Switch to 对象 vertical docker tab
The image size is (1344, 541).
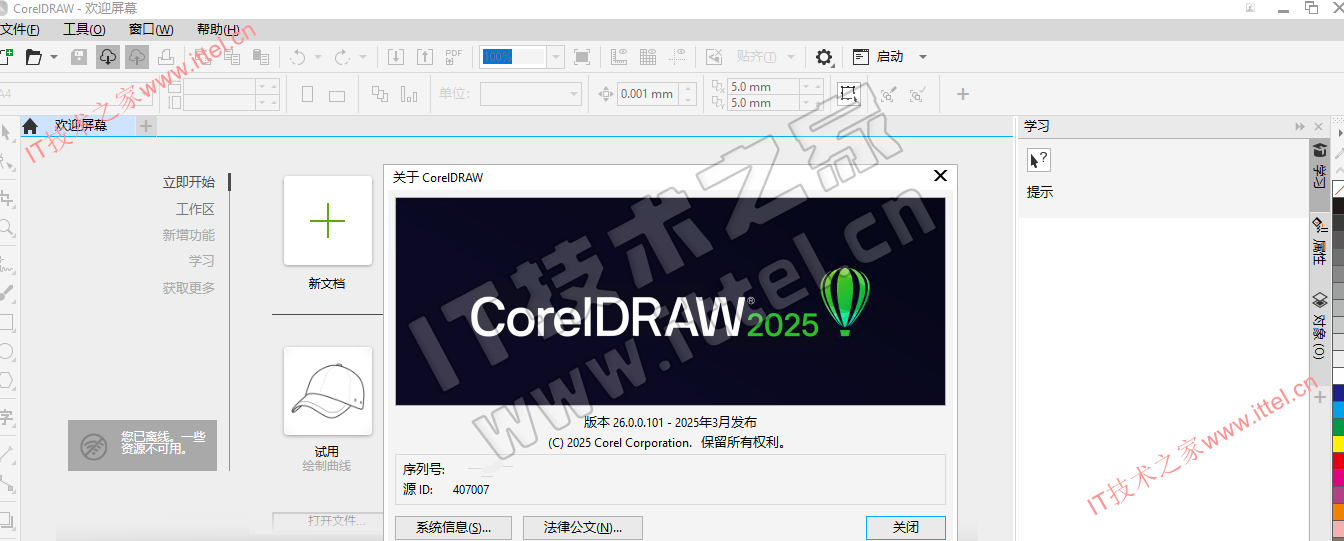point(1320,326)
